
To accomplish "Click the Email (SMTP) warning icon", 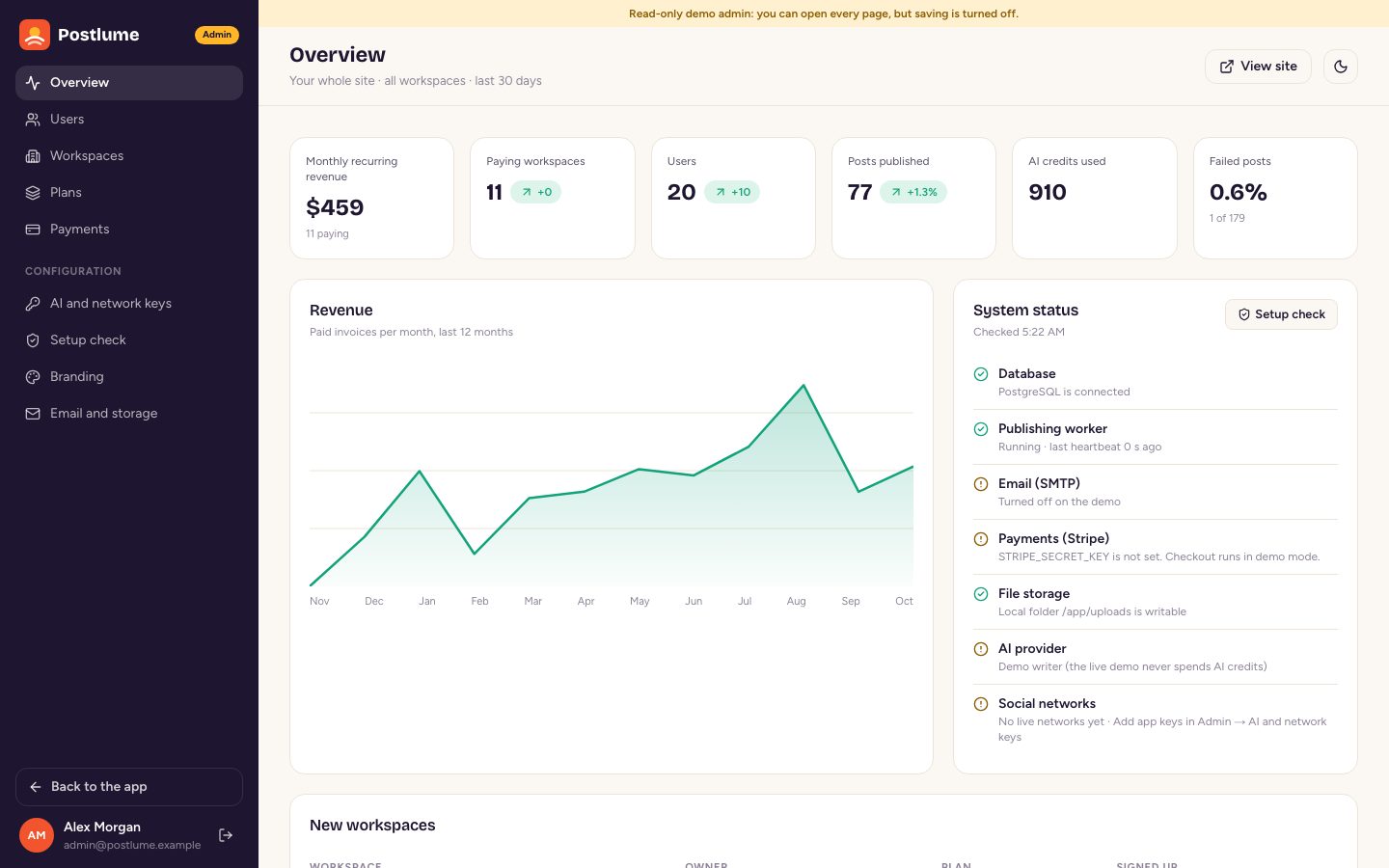I will pos(981,484).
